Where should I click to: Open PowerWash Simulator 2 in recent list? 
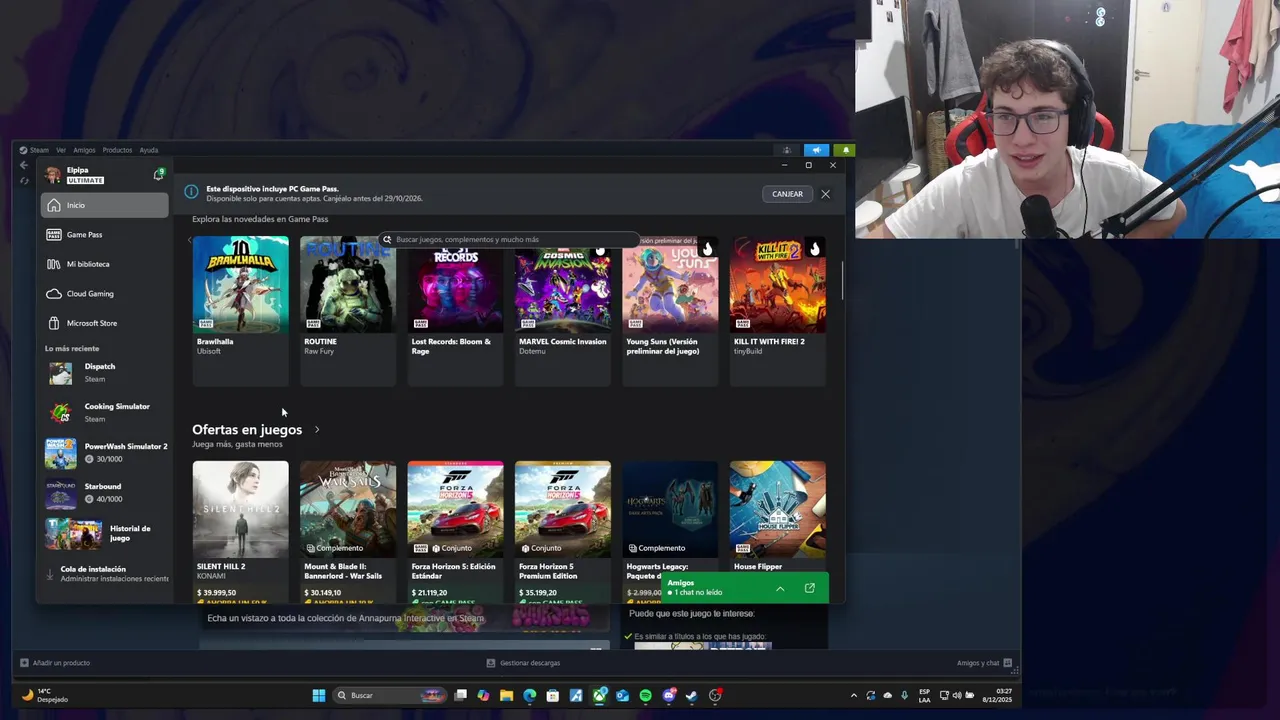coord(106,453)
